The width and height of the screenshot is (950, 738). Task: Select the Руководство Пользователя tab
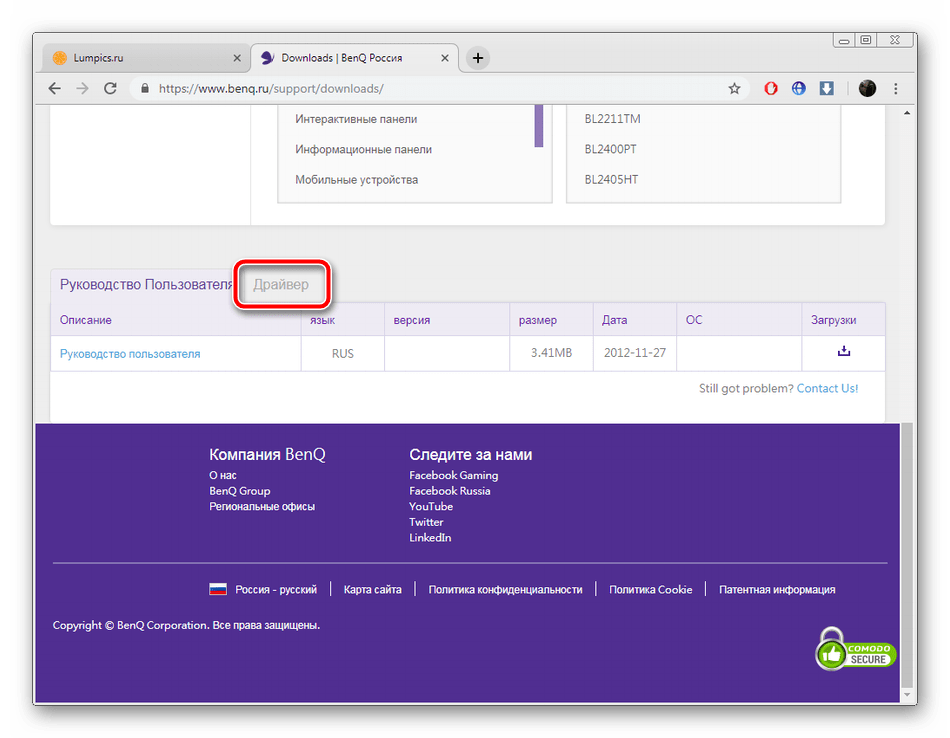click(x=145, y=285)
